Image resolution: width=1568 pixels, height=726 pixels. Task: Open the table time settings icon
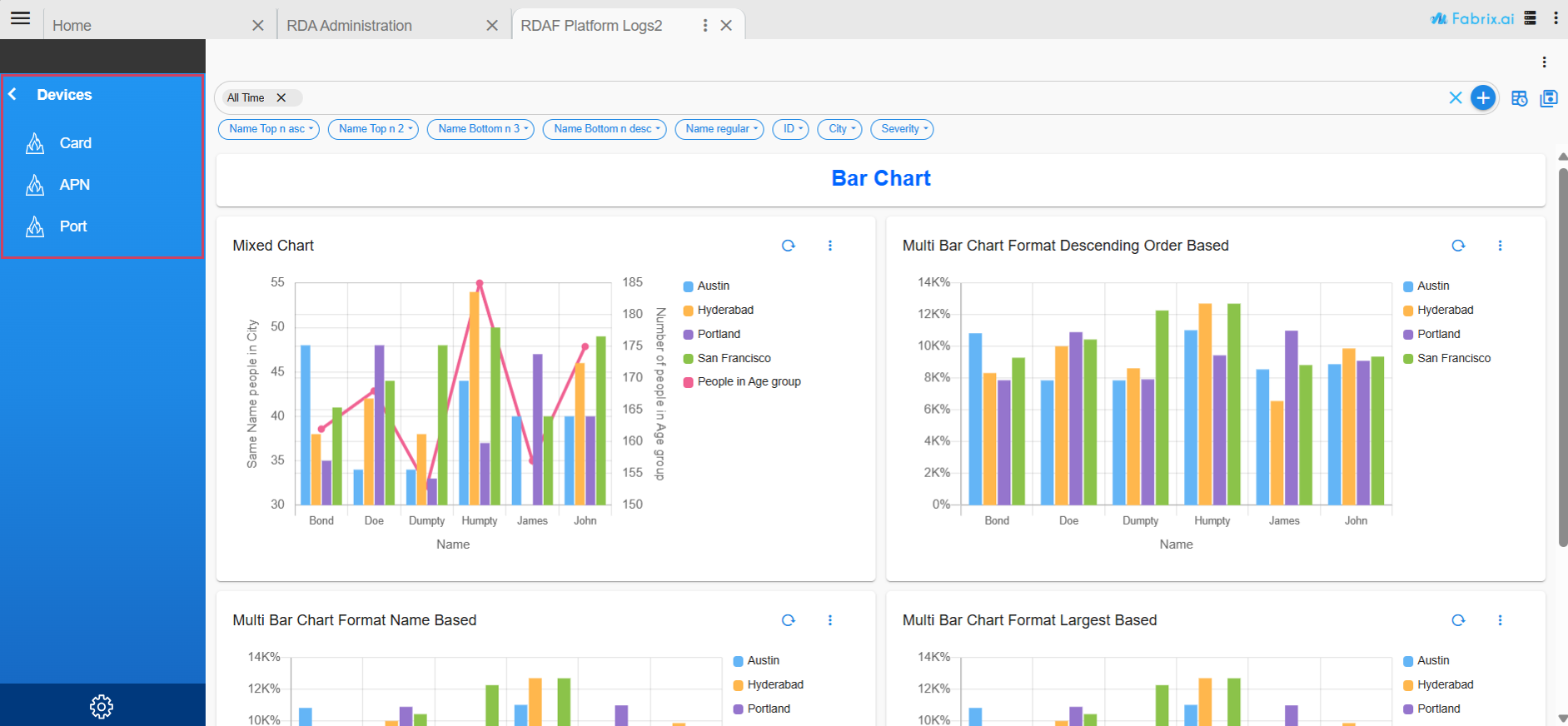(1519, 98)
